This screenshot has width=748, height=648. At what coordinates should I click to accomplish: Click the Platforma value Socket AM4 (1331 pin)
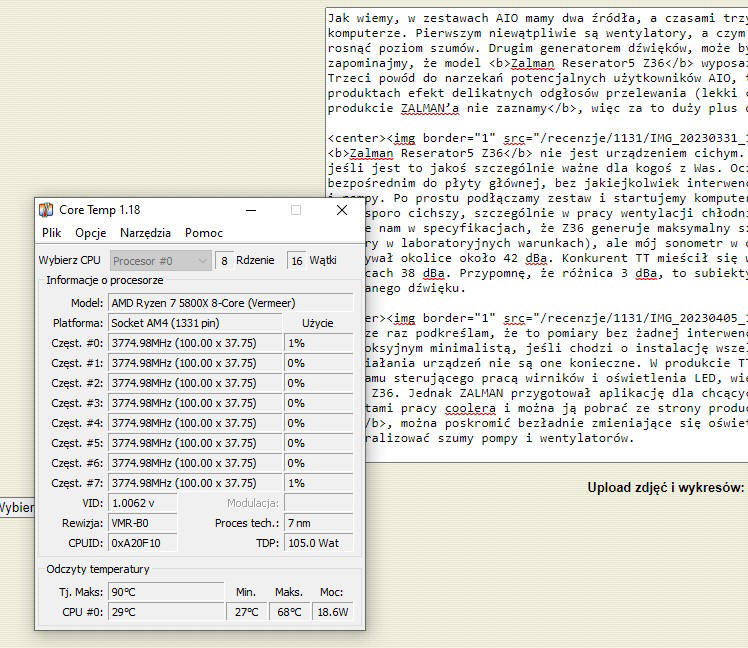coord(195,323)
